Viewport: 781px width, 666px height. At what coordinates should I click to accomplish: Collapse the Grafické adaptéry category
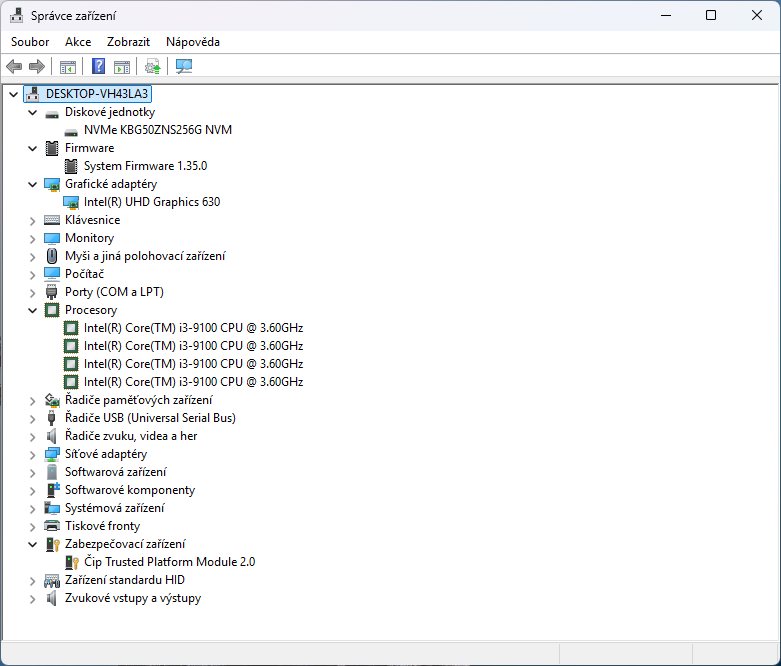(x=32, y=184)
